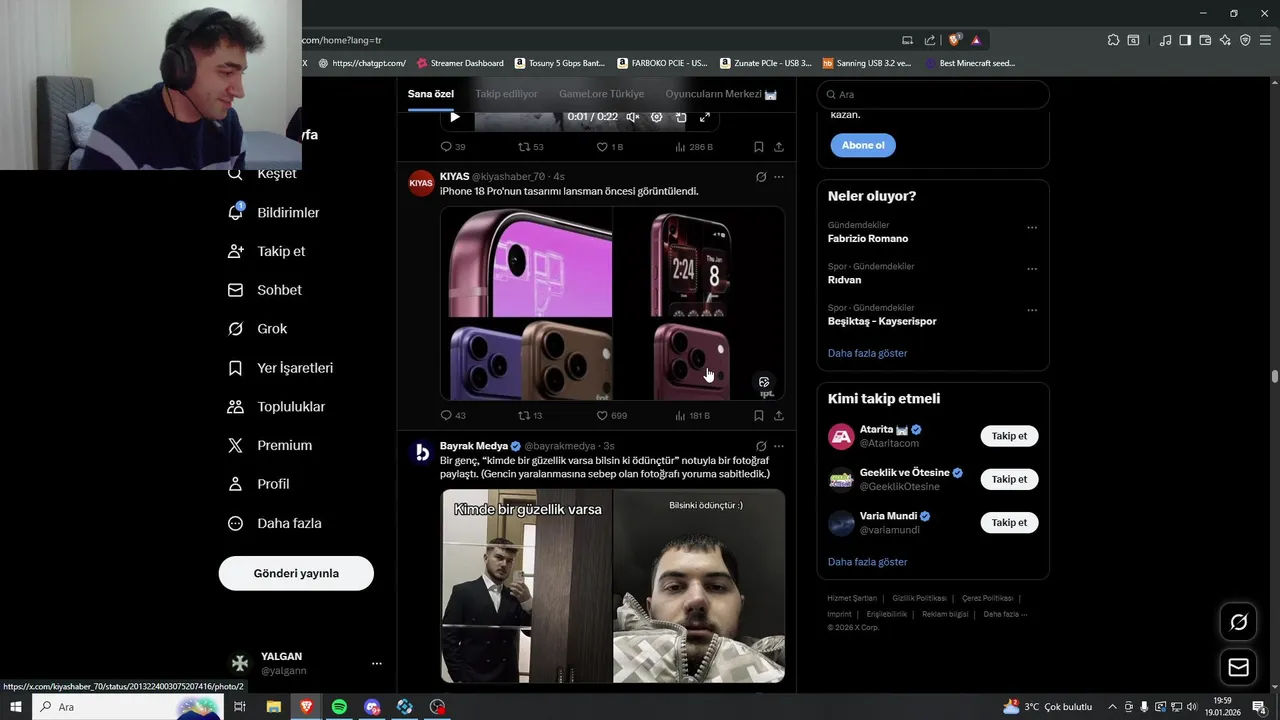Image resolution: width=1280 pixels, height=720 pixels.
Task: Open purple iPhone image thumbnail top-left
Action: [526, 262]
